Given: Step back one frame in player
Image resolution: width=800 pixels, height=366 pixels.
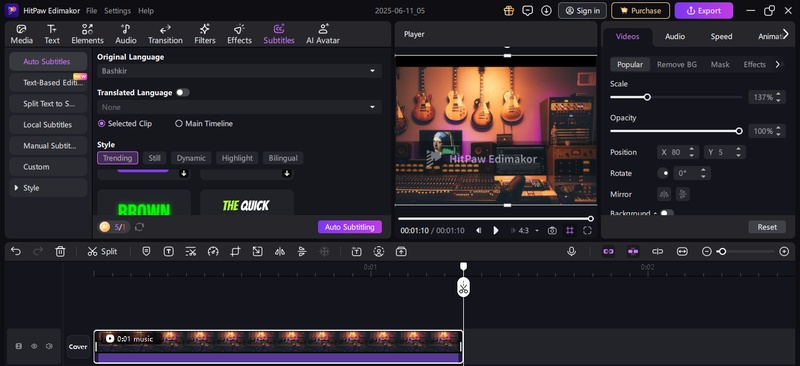Looking at the screenshot, I should click(x=479, y=231).
